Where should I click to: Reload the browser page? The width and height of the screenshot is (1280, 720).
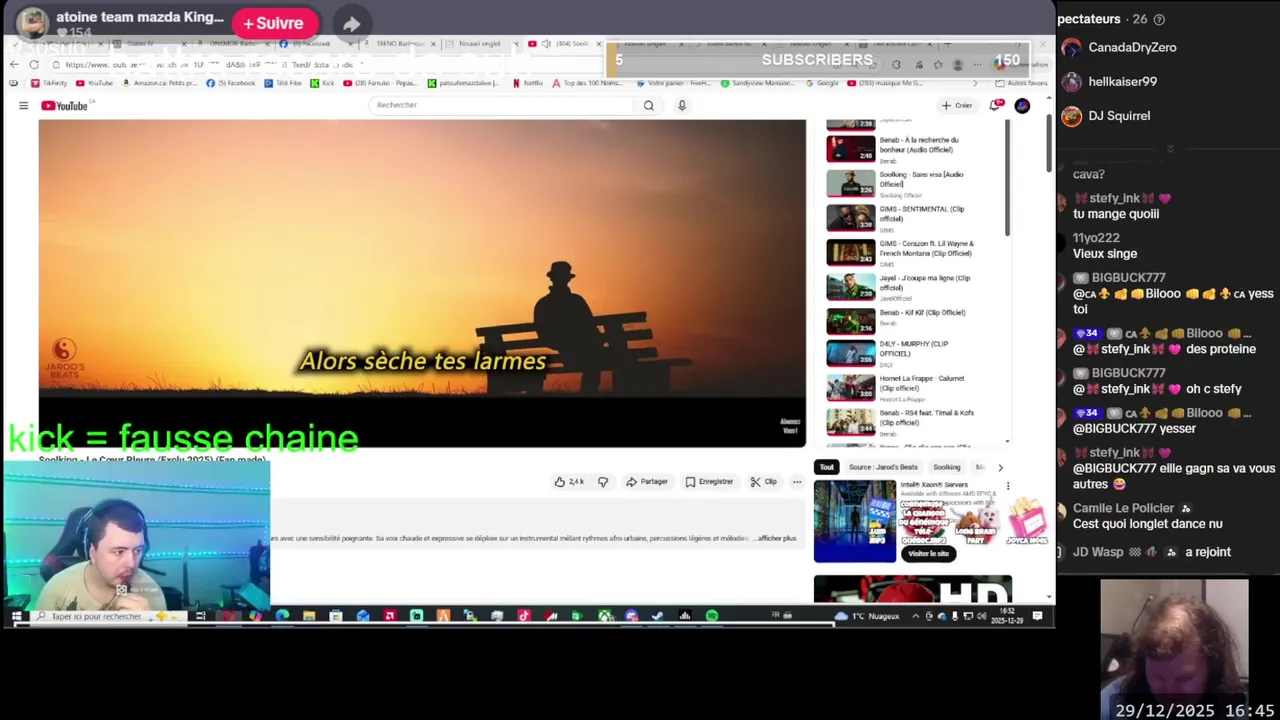coord(34,64)
